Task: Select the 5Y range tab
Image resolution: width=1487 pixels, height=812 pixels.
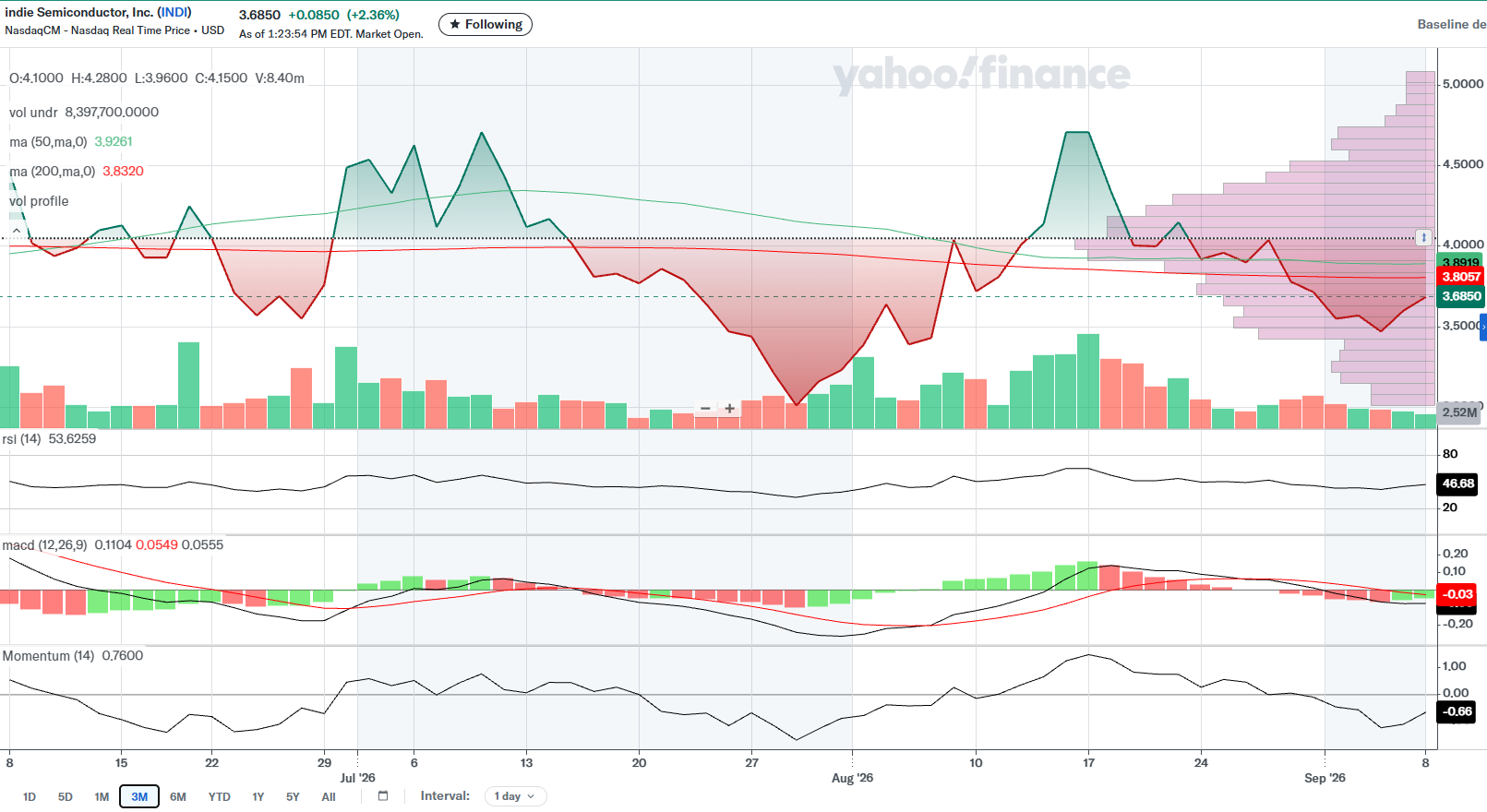Action: point(293,797)
